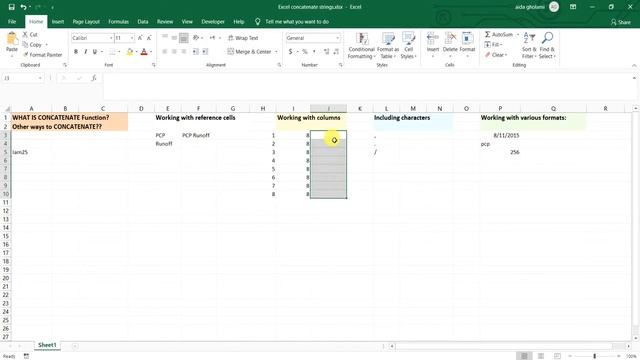640x360 pixels.
Task: Click Merge & Center
Action: pyautogui.click(x=249, y=52)
